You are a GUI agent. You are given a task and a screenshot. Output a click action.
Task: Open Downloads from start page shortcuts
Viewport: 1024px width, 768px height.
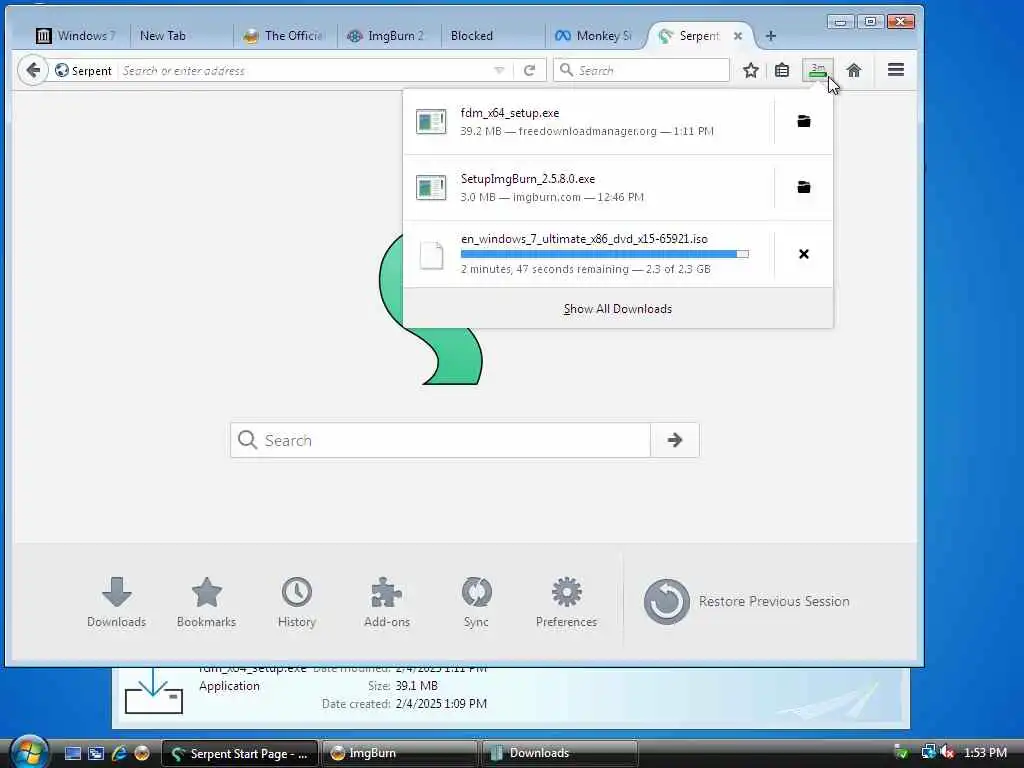coord(116,602)
